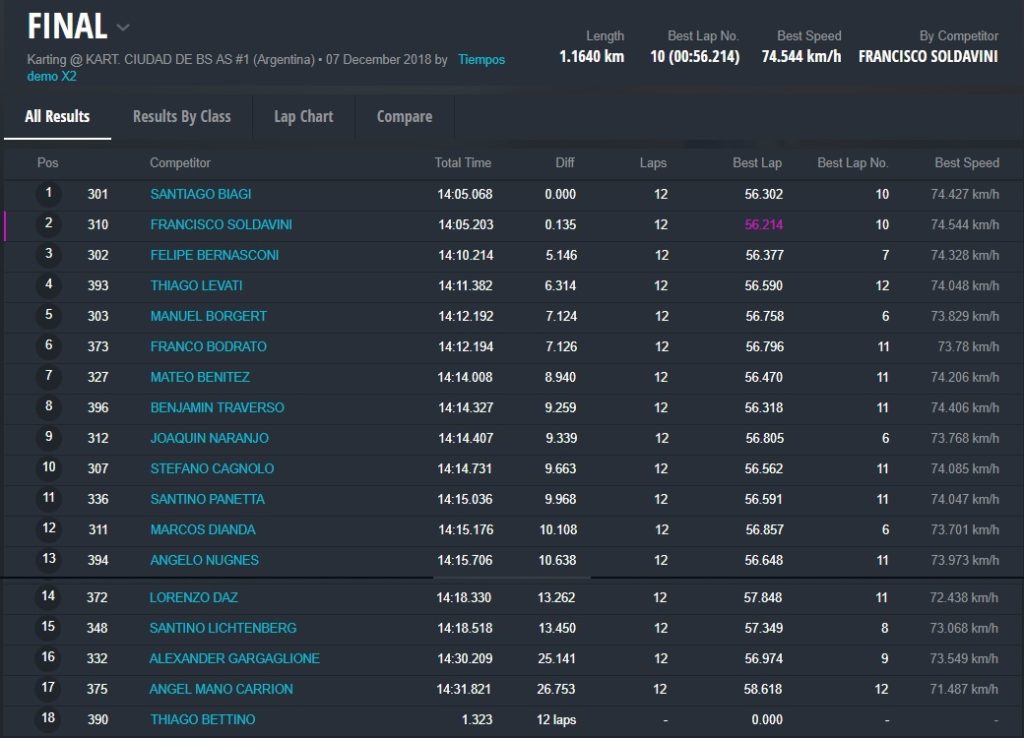Screen dimensions: 1024x738
Task: Click the position 13 circle badge
Action: [48, 560]
